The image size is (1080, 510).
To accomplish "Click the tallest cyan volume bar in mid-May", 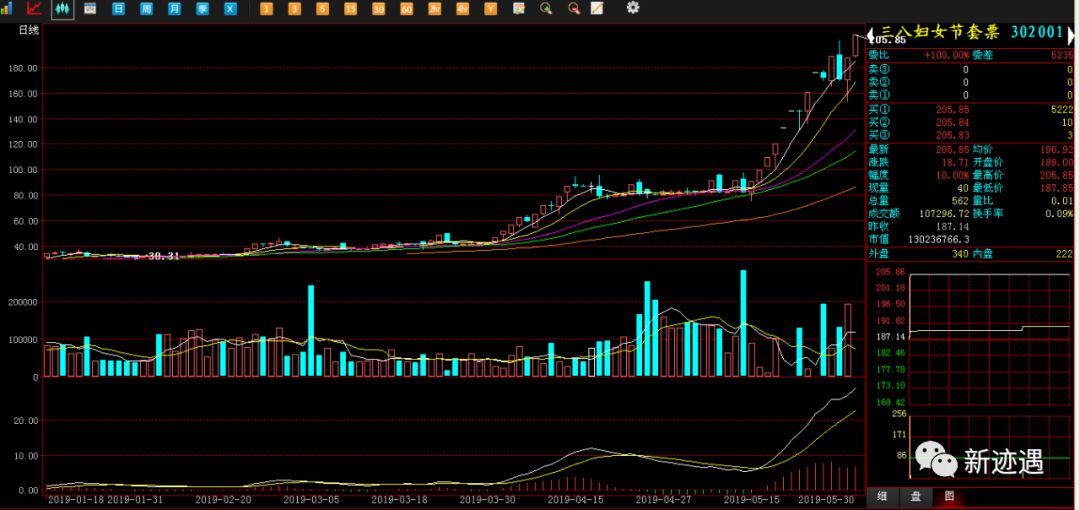I will click(x=744, y=323).
